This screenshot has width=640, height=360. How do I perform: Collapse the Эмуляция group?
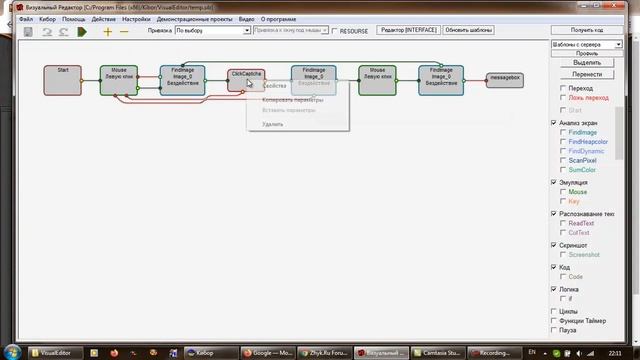(x=554, y=182)
